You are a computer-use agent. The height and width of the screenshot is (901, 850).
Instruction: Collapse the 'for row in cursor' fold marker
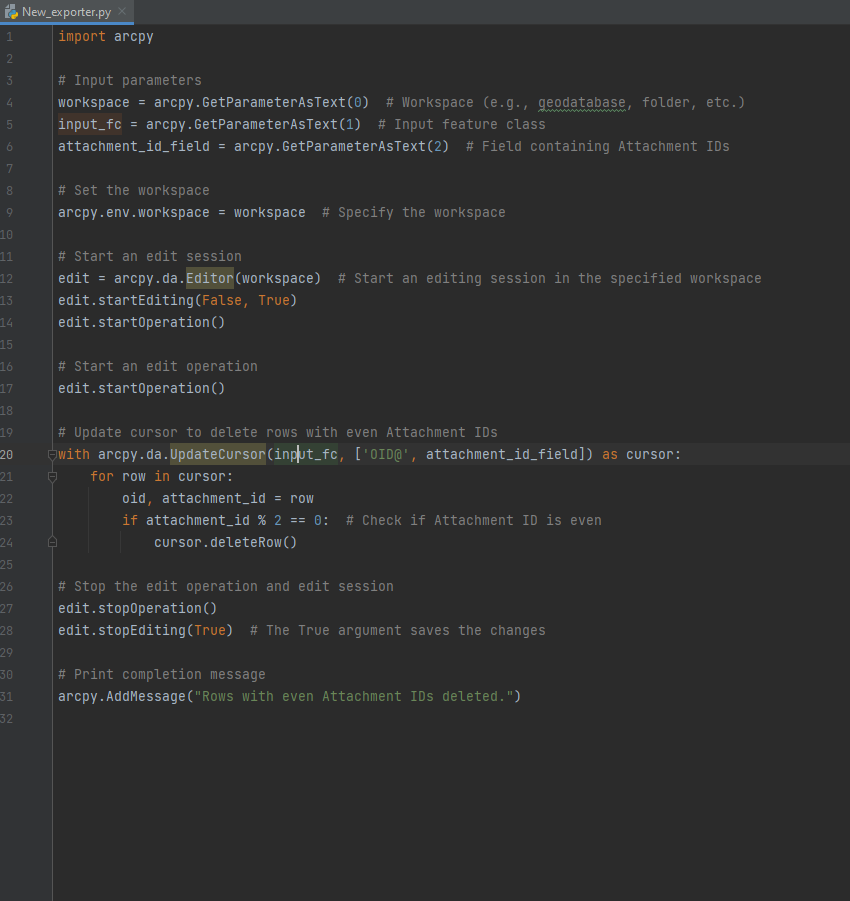52,476
